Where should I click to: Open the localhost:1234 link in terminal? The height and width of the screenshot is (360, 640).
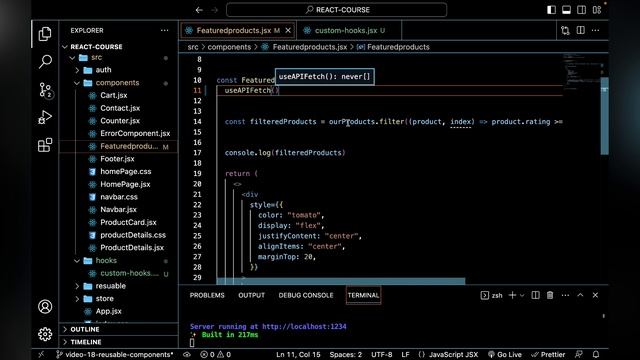pyautogui.click(x=304, y=327)
